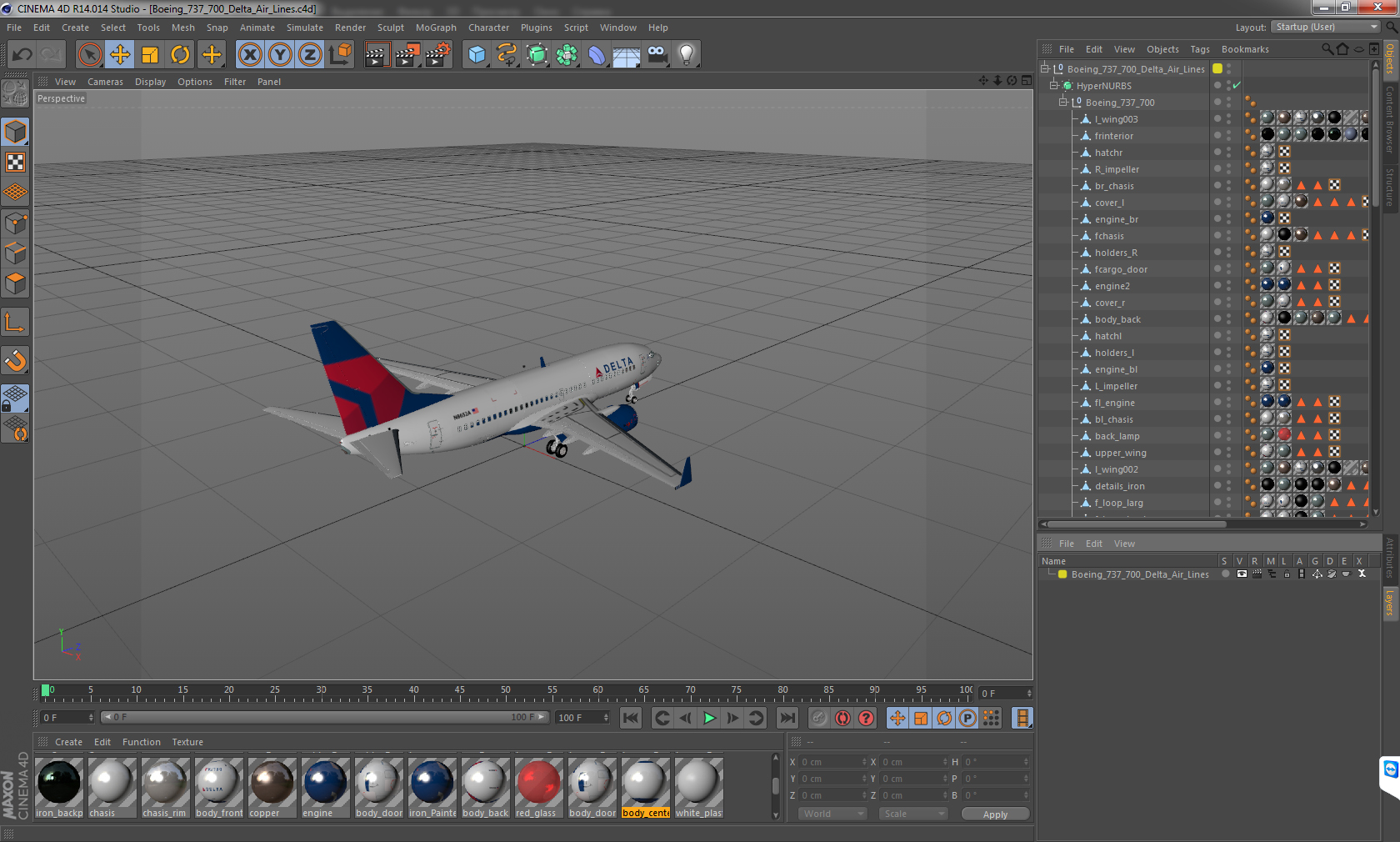Click Enable Axis tool icon
1400x842 pixels.
coord(16,323)
